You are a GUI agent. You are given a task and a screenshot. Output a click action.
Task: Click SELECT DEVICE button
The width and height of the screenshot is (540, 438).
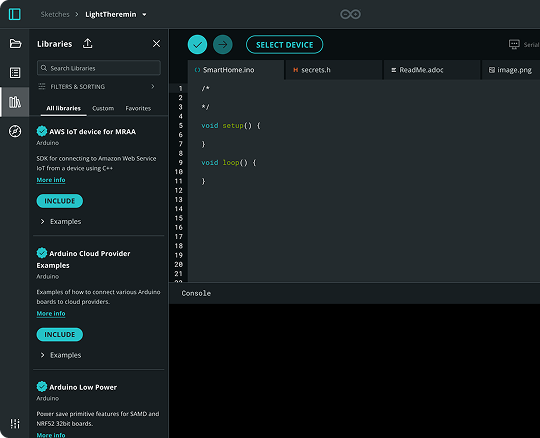[284, 45]
